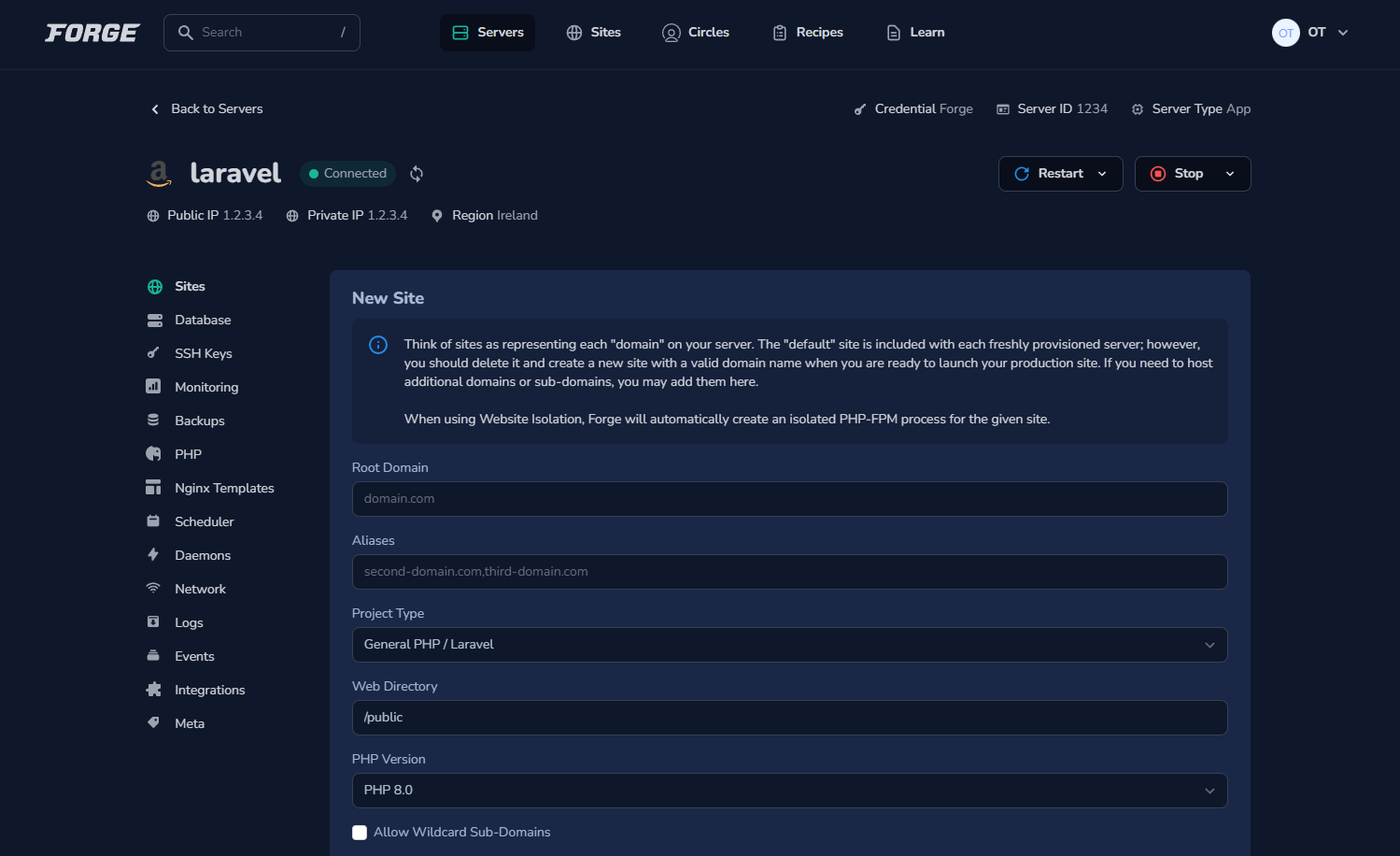This screenshot has height=856, width=1400.
Task: Click the Integrations puzzle icon
Action: [154, 690]
